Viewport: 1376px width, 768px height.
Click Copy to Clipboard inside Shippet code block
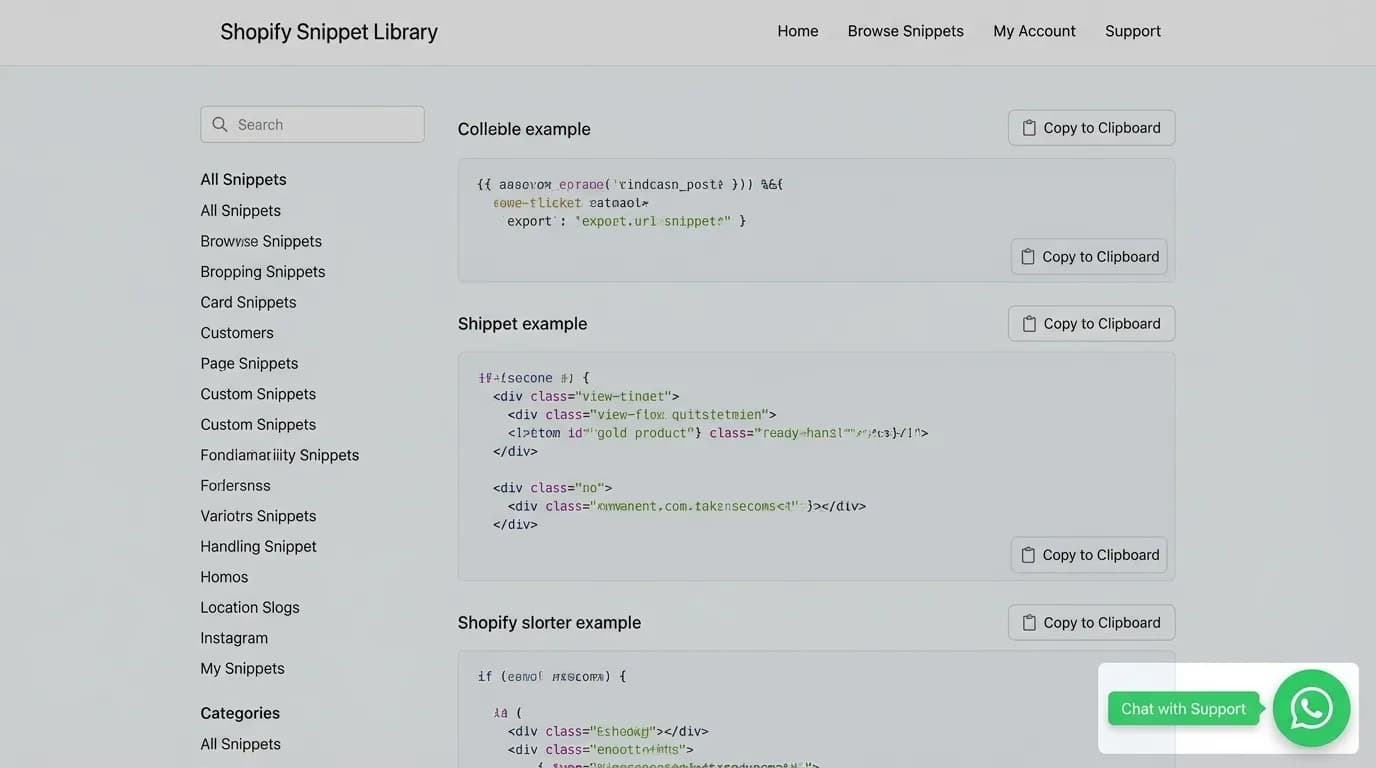coord(1089,555)
